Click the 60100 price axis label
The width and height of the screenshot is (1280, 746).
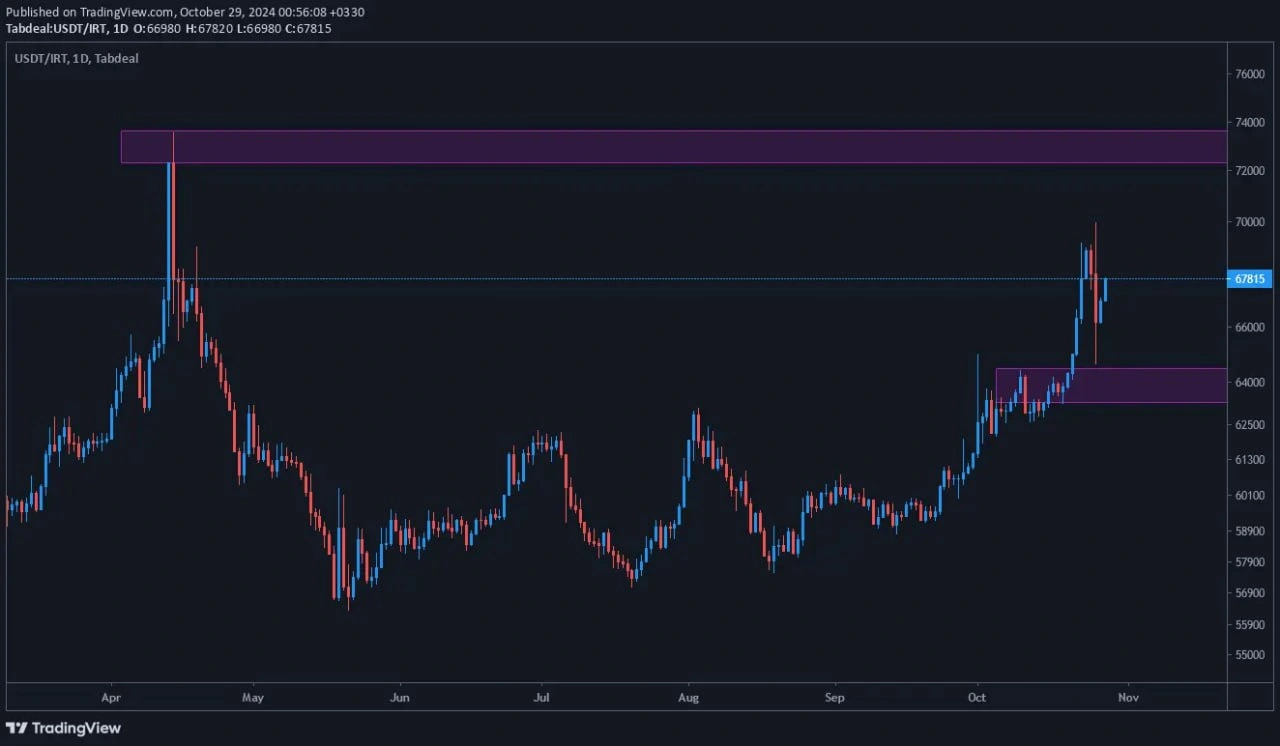(1251, 495)
